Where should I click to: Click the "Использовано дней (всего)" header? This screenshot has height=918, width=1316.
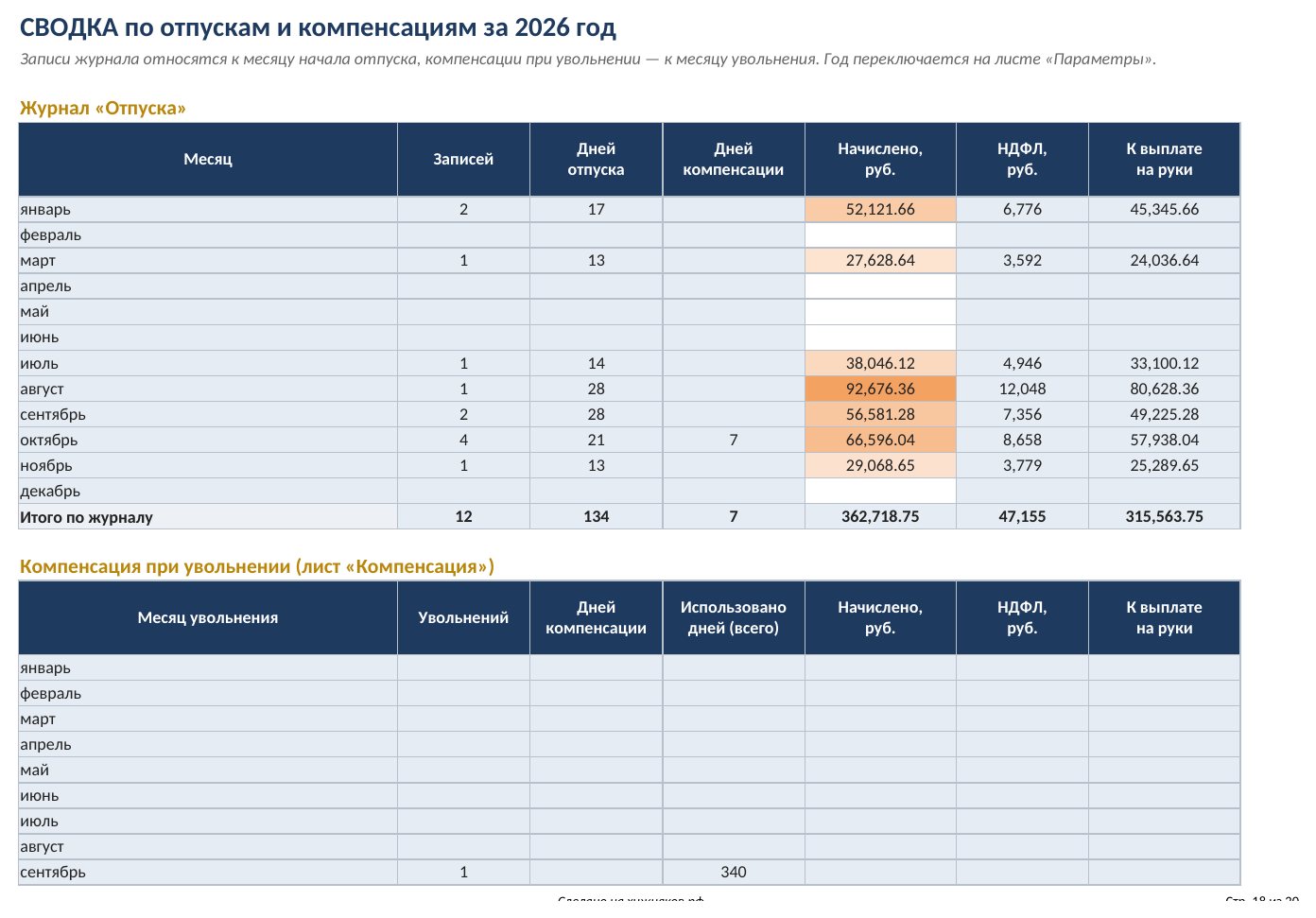(x=734, y=617)
